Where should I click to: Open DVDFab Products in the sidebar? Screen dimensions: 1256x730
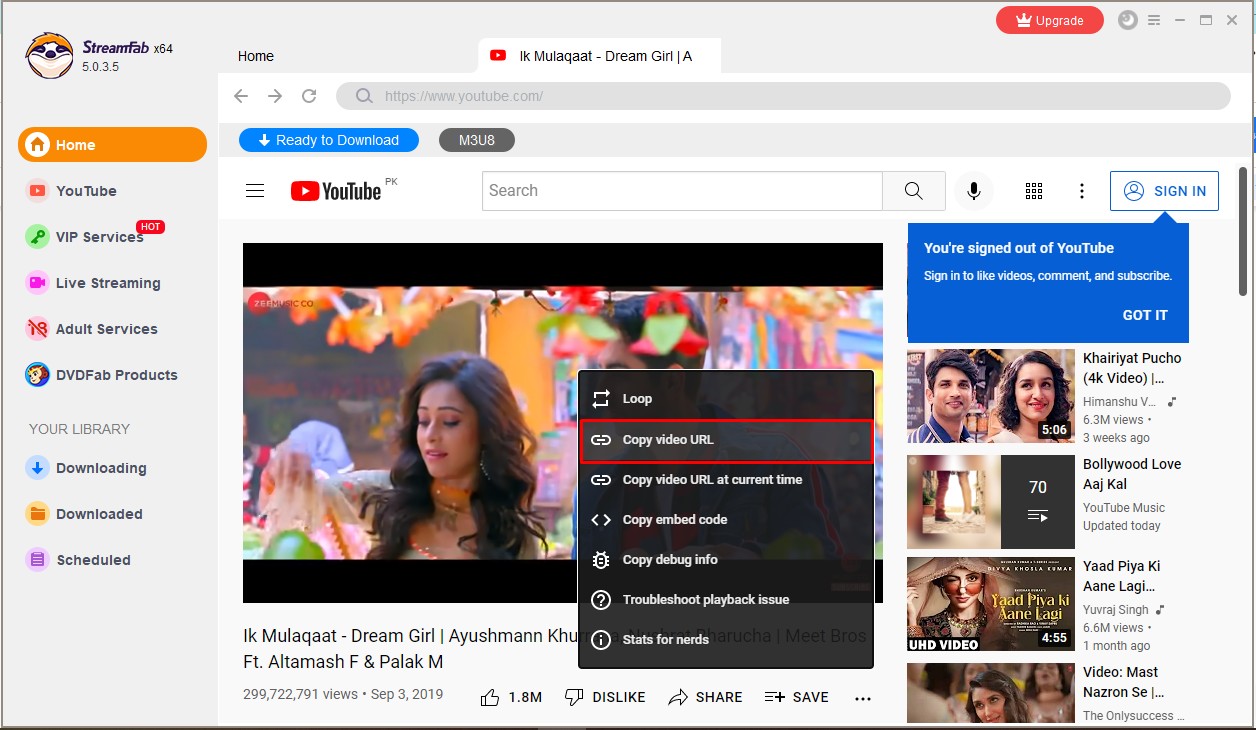(x=102, y=375)
